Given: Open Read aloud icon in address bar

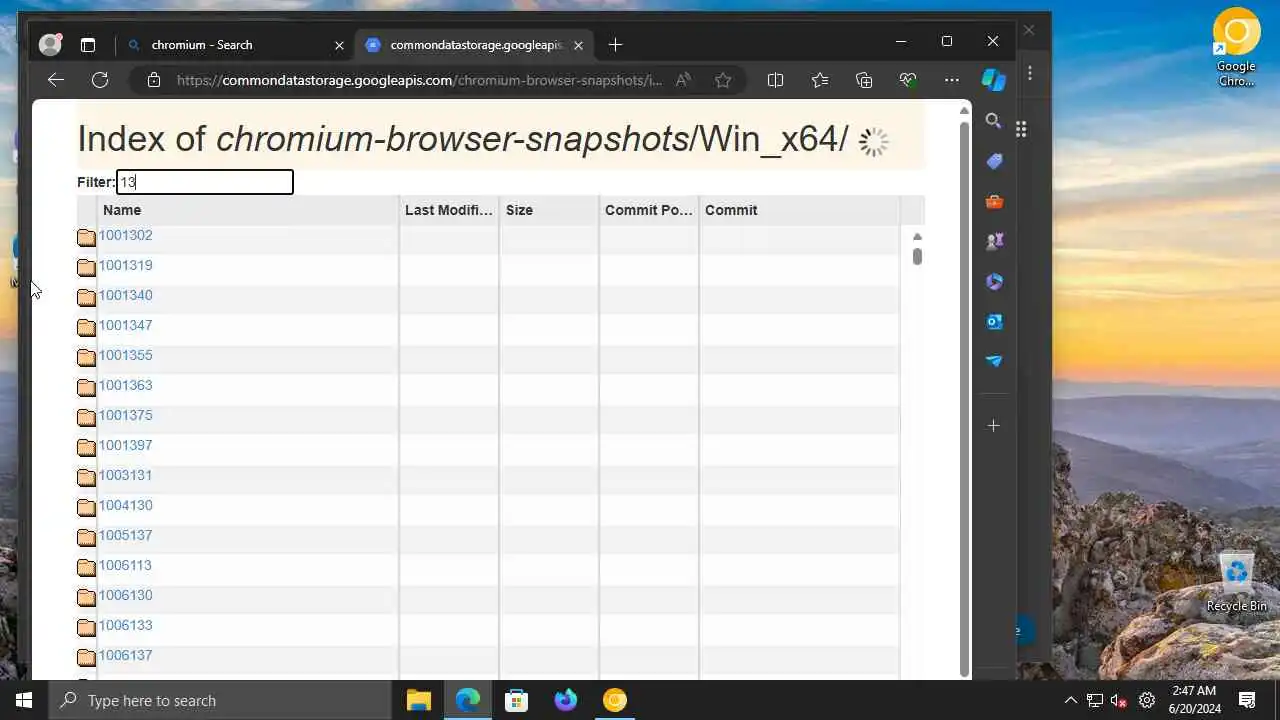Looking at the screenshot, I should tap(683, 80).
